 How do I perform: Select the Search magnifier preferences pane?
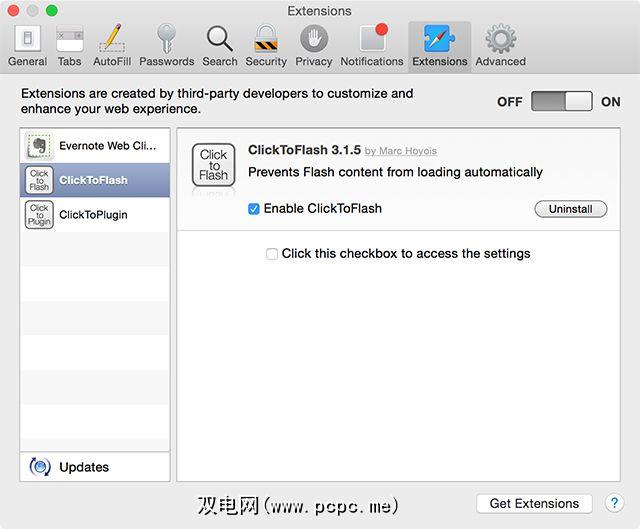tap(220, 45)
